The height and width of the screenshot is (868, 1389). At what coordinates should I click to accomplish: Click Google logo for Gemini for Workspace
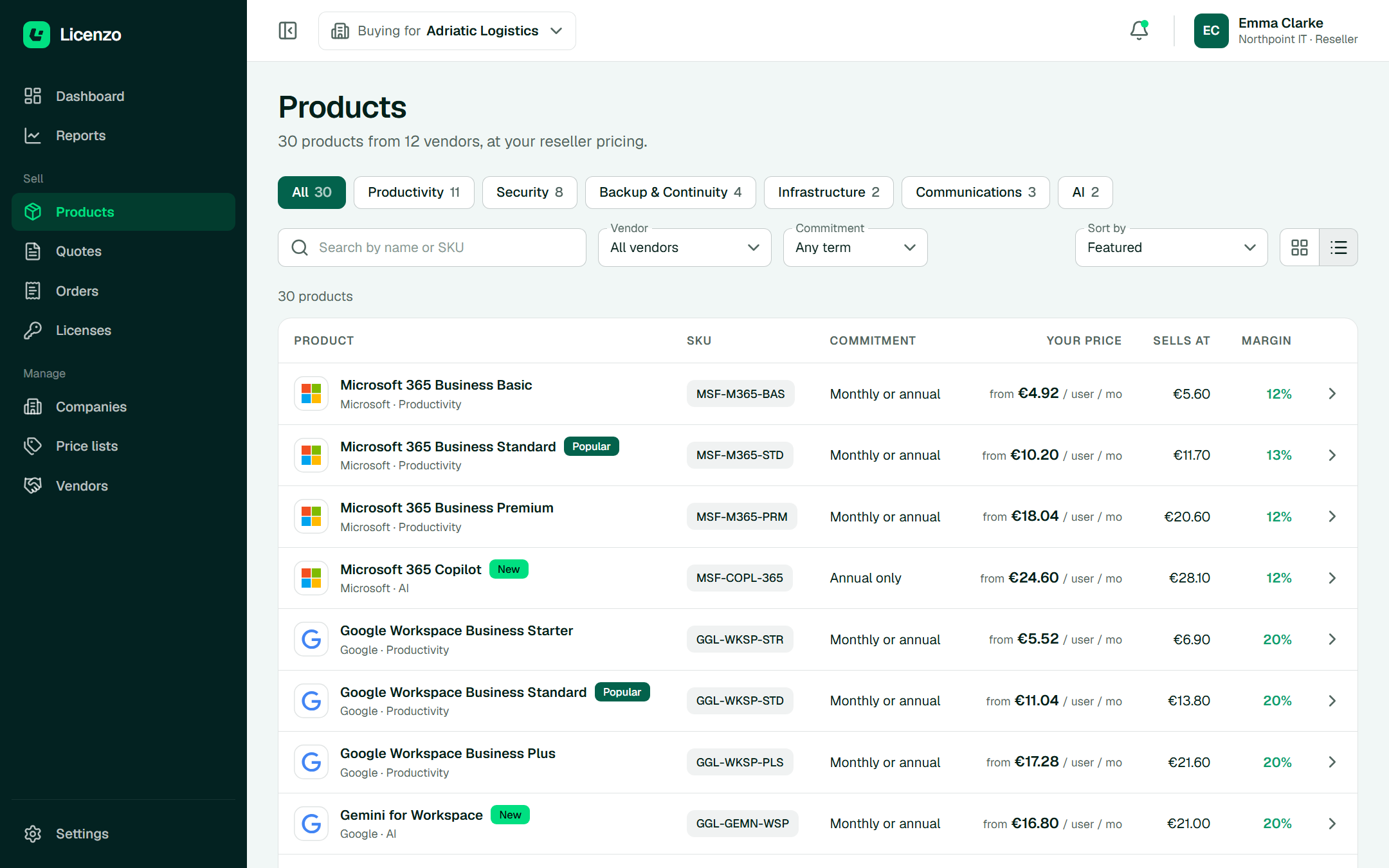pyautogui.click(x=311, y=824)
